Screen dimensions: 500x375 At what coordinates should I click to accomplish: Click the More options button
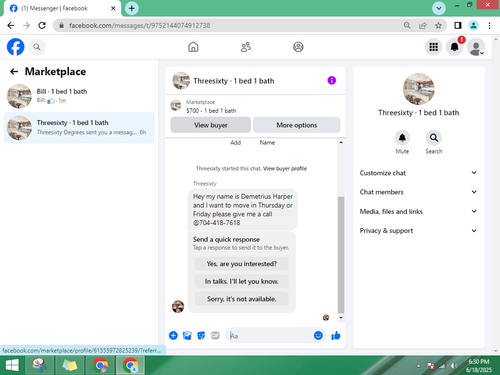[297, 125]
